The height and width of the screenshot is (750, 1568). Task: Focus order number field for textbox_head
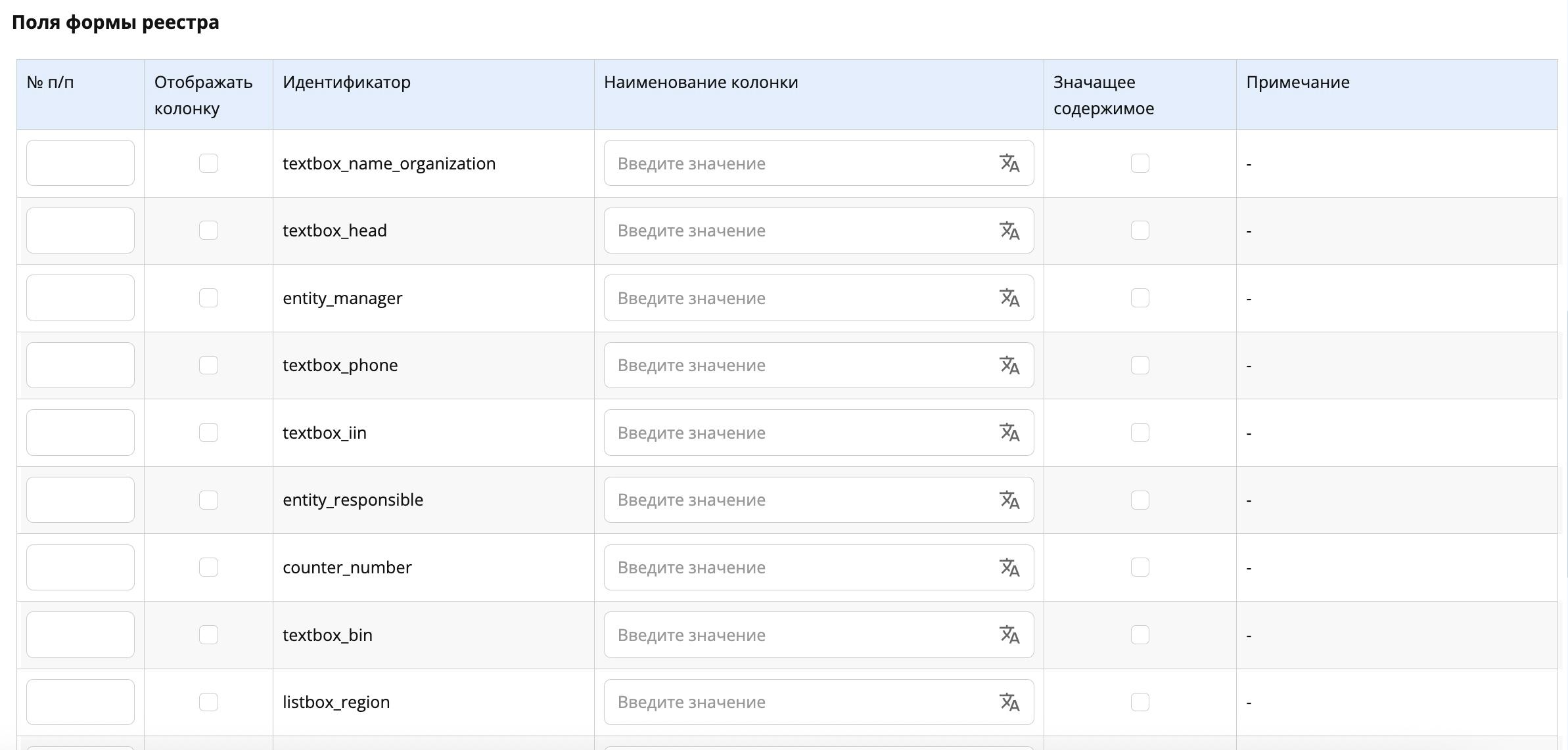tap(80, 231)
